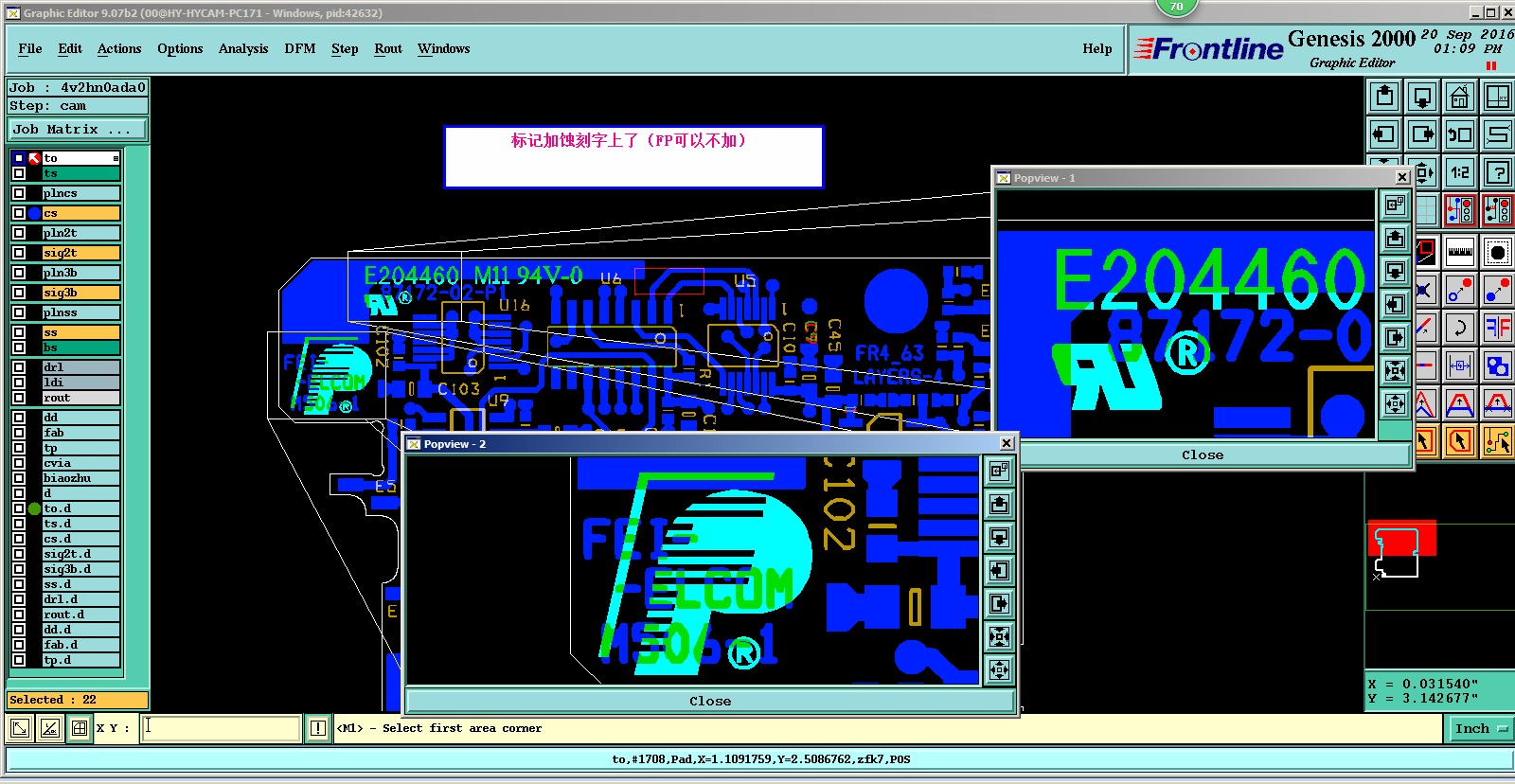
Task: Click the Selected : 22 status label
Action: 78,700
